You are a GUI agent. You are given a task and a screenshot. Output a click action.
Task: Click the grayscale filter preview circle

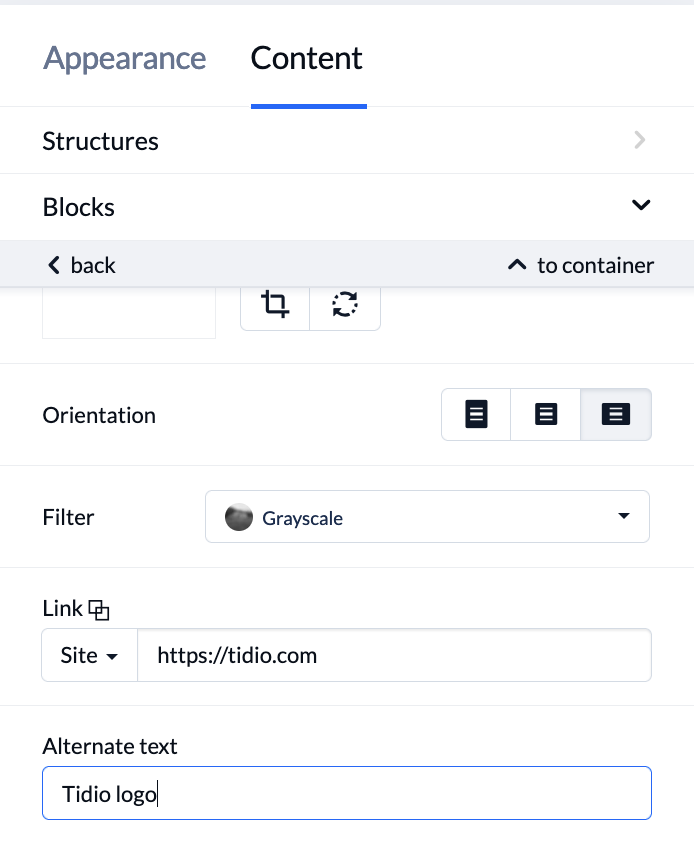click(239, 517)
